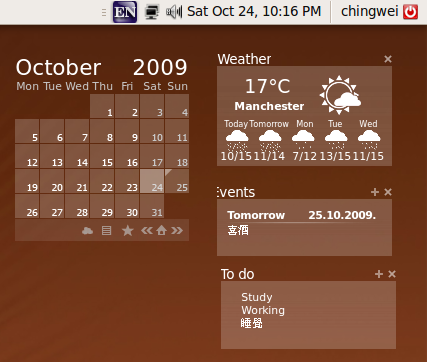Add a new event with plus icon
The image size is (427, 362).
coord(375,192)
